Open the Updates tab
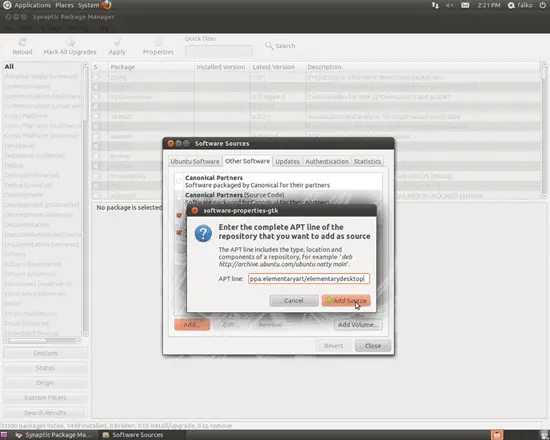 pyautogui.click(x=287, y=161)
